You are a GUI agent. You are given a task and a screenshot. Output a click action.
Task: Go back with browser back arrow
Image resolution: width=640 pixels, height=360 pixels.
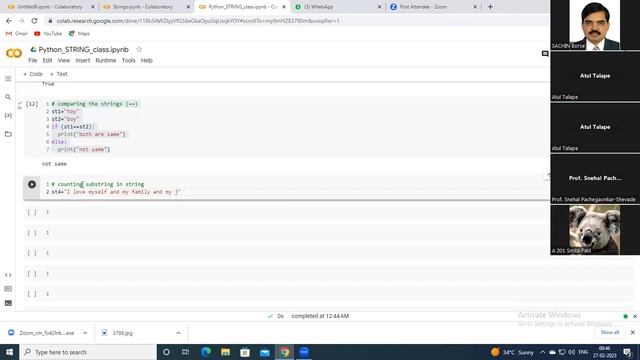pyautogui.click(x=9, y=21)
